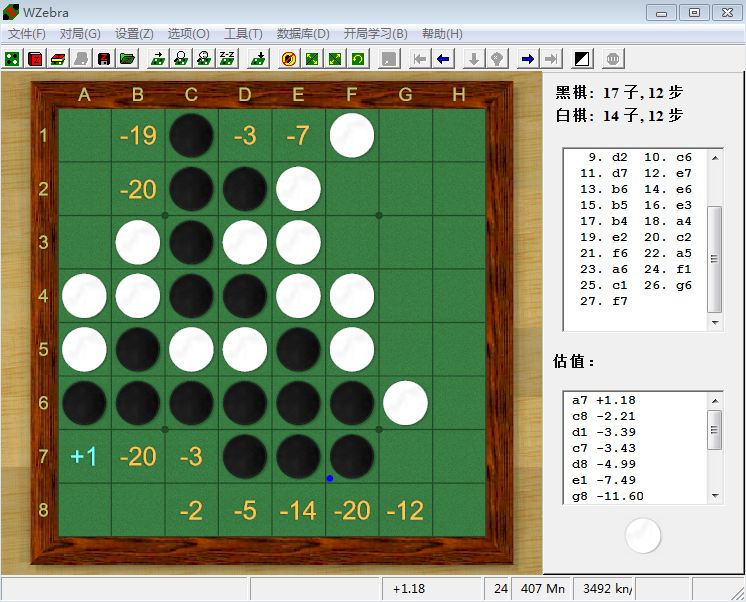The image size is (746, 602).
Task: Click the white disc turn indicator
Action: pos(643,536)
